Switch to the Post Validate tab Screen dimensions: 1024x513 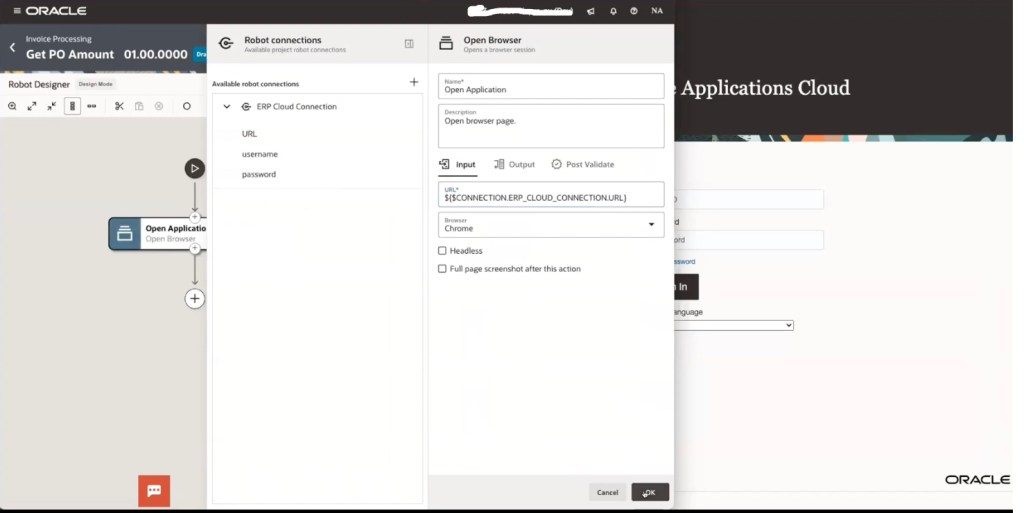pyautogui.click(x=582, y=164)
